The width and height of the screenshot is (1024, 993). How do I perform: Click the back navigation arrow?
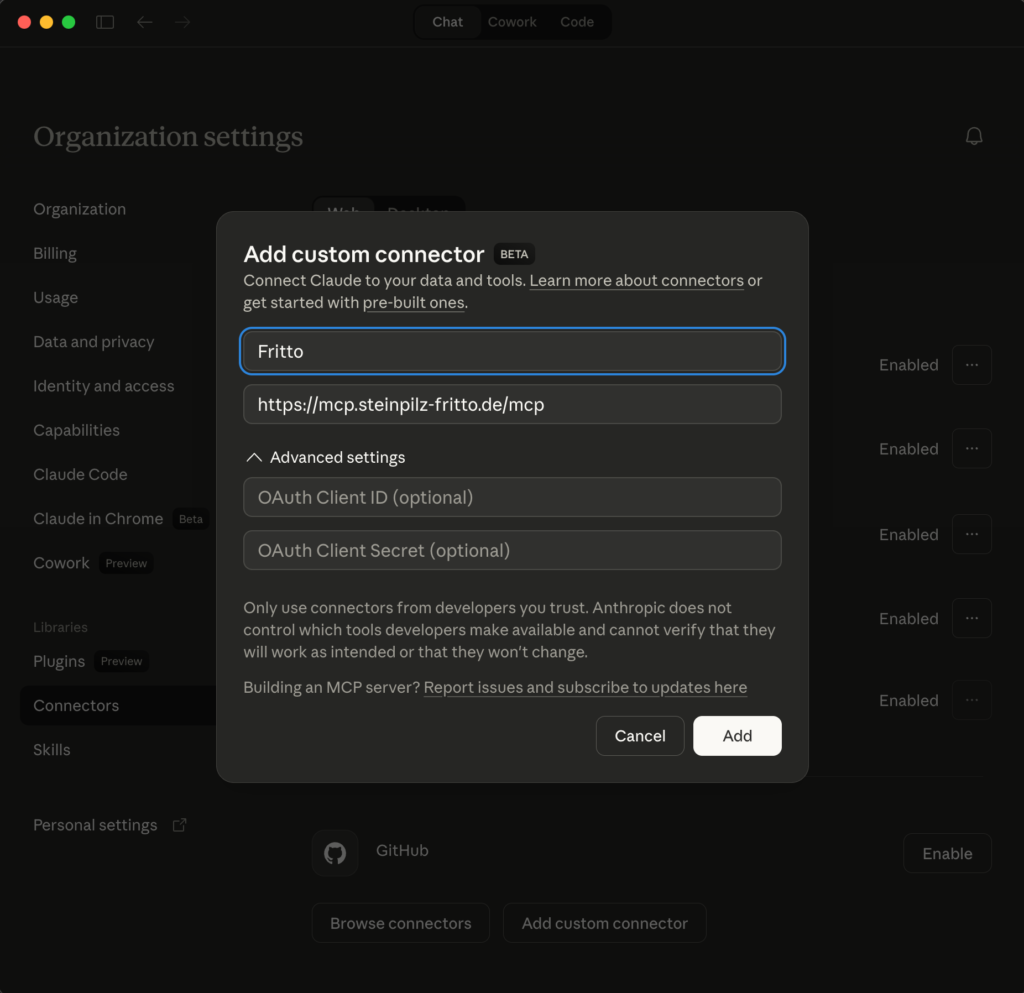pyautogui.click(x=145, y=22)
